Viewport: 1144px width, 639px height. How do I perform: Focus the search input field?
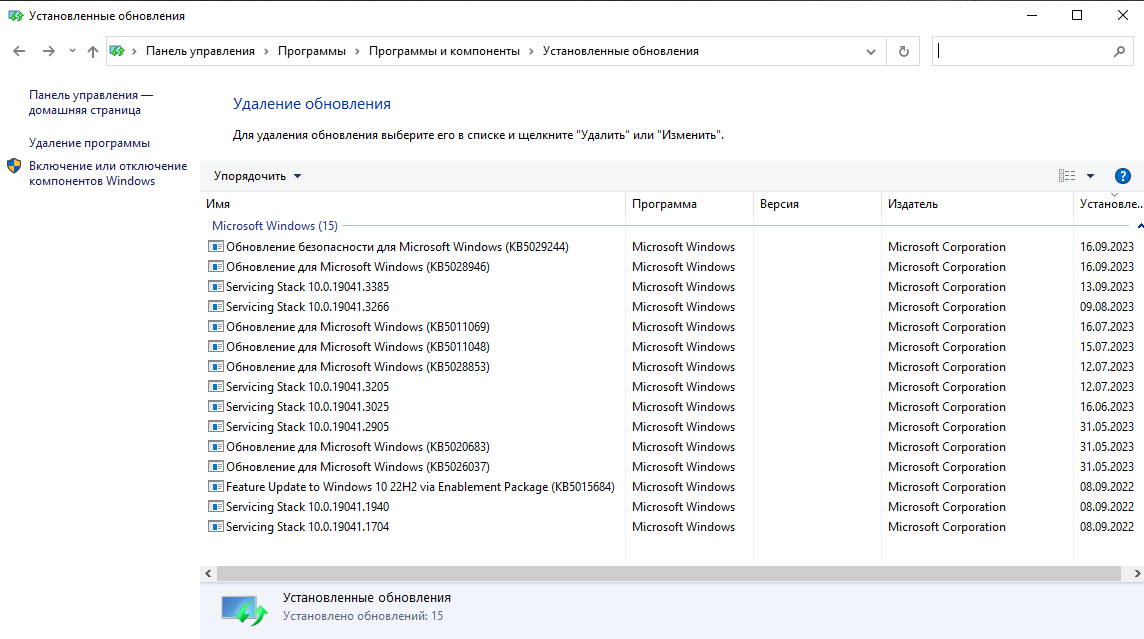click(x=1021, y=51)
